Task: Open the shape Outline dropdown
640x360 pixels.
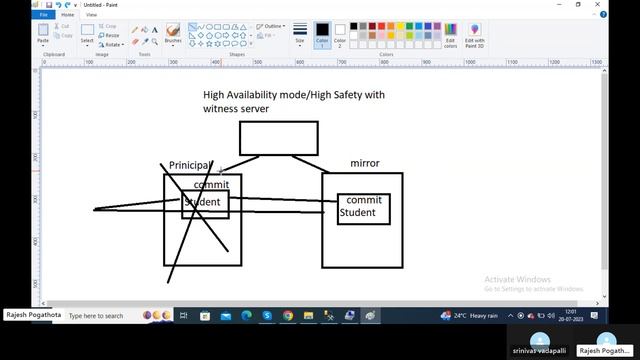Action: tap(271, 26)
